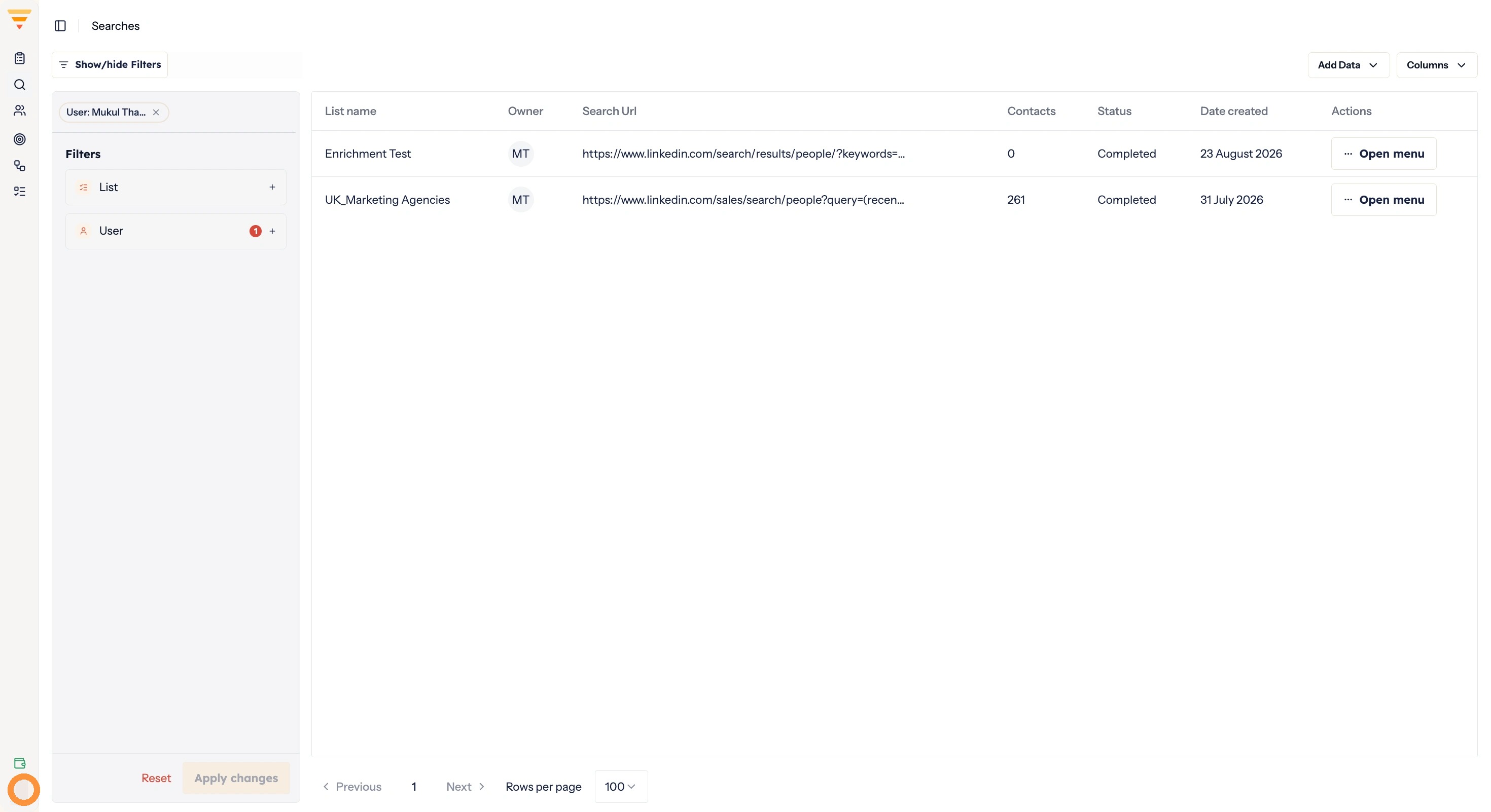Click the Date created column header

click(x=1233, y=111)
